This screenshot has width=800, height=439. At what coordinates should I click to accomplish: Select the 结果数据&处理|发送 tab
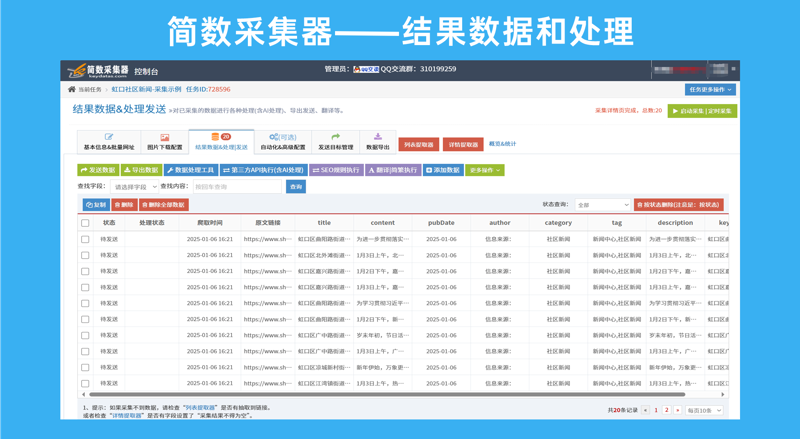221,142
